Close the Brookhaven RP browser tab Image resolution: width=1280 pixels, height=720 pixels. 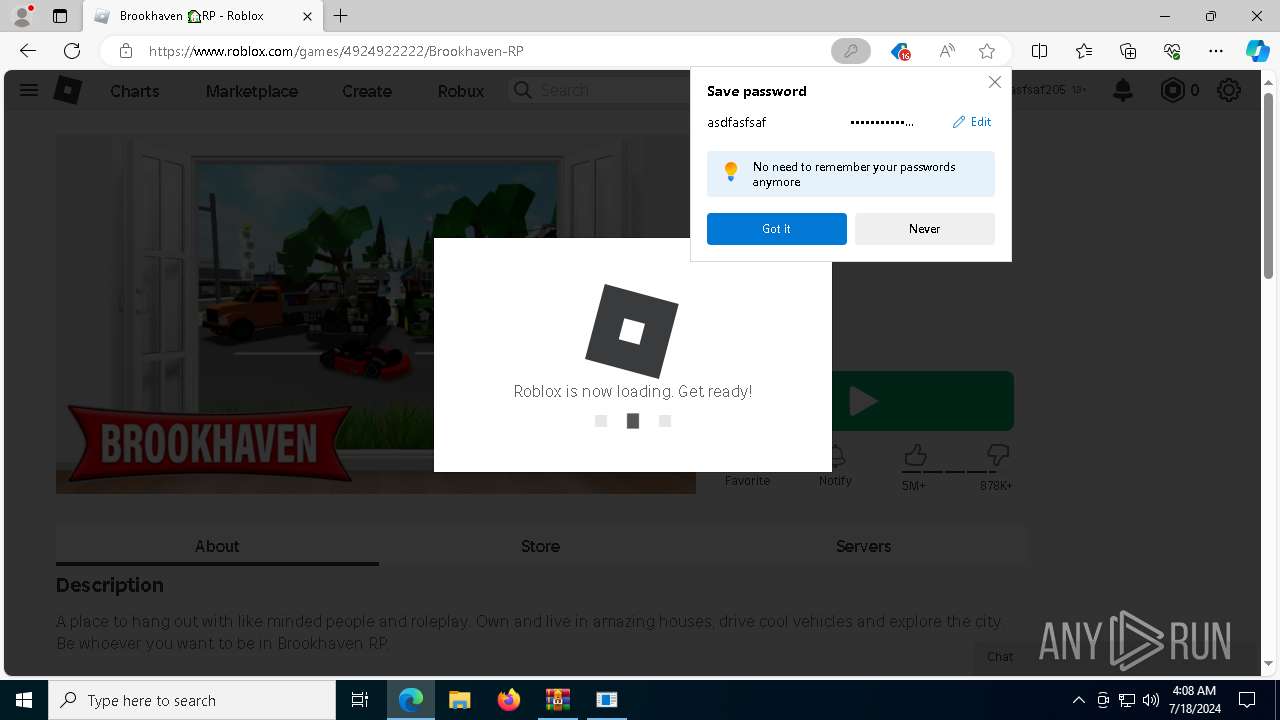308,16
